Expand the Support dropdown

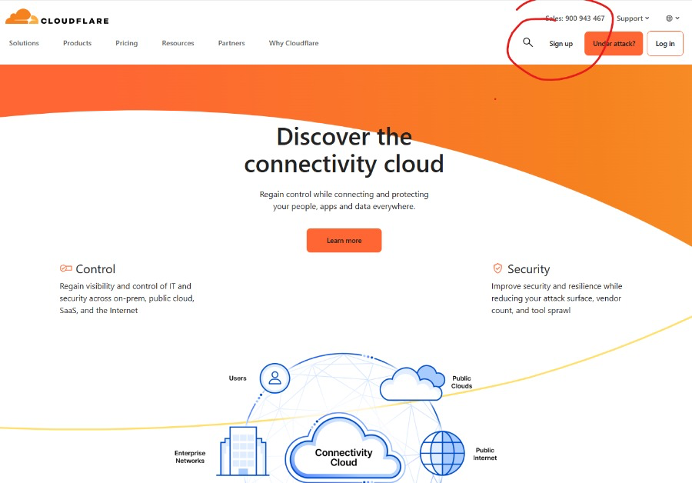pos(633,18)
